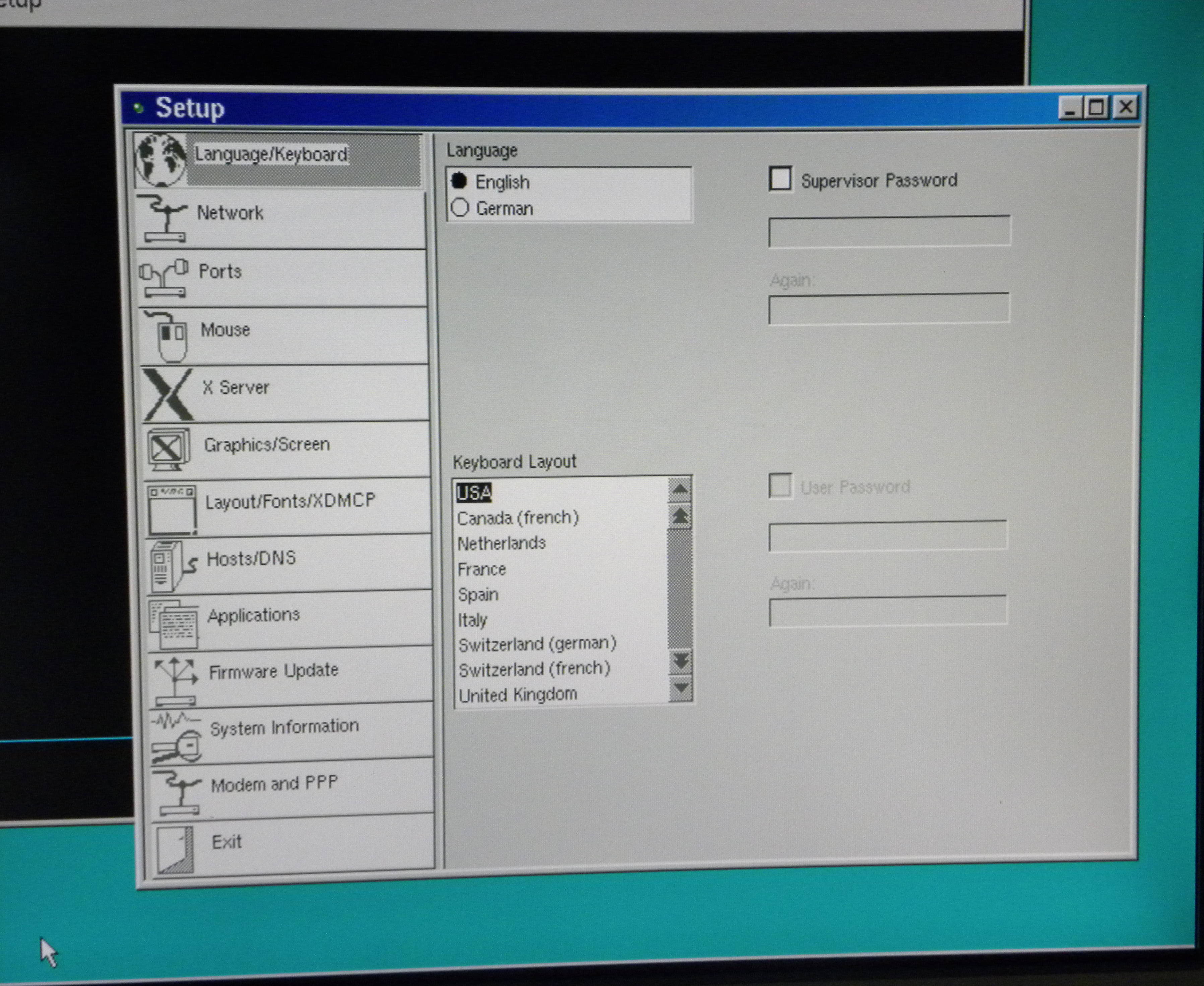Click keyboard list scroll up arrow
This screenshot has height=986, width=1204.
tap(680, 489)
